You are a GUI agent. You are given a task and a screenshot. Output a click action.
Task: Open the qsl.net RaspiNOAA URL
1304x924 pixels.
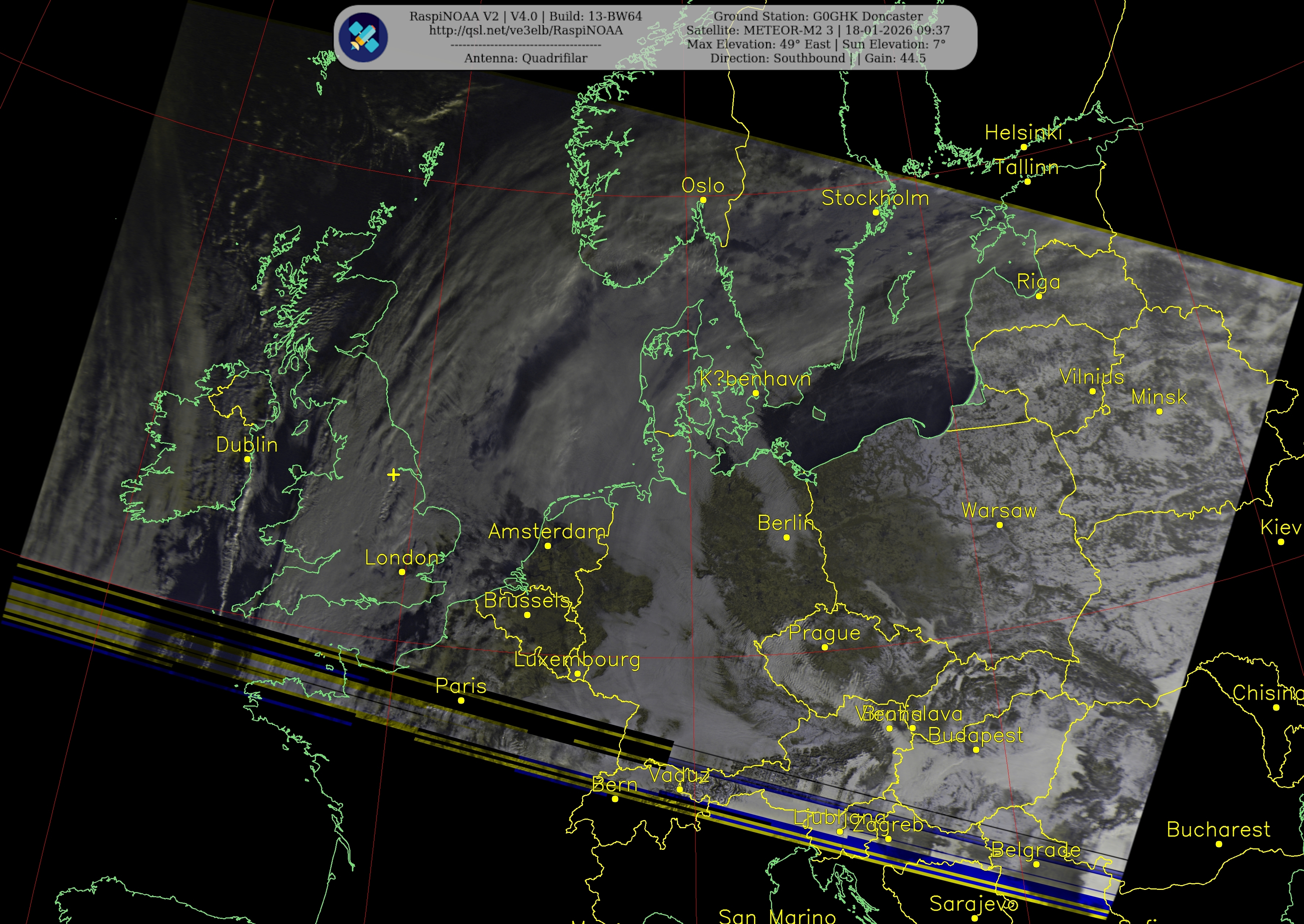coord(526,30)
